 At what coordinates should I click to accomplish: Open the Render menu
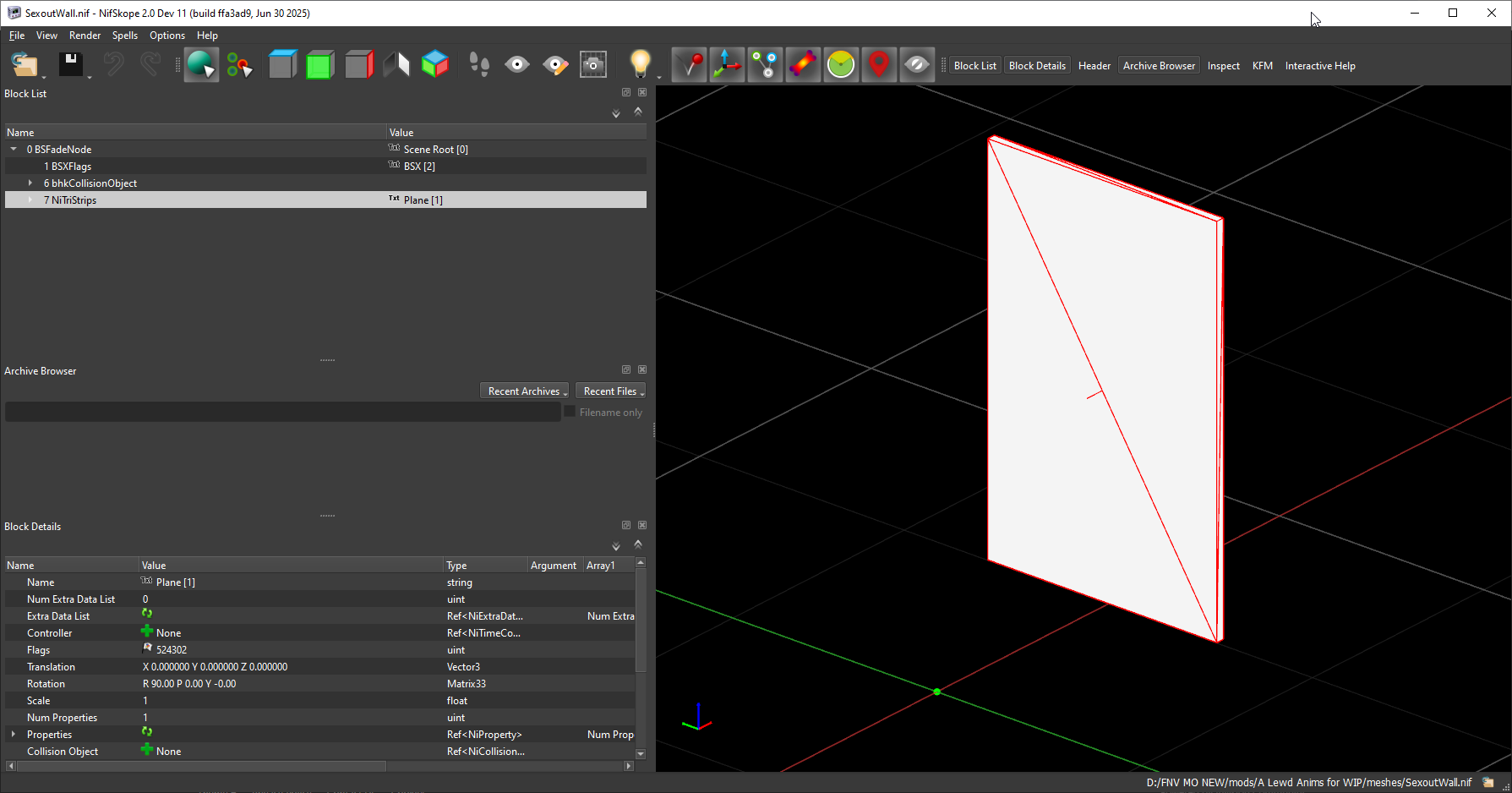point(85,36)
